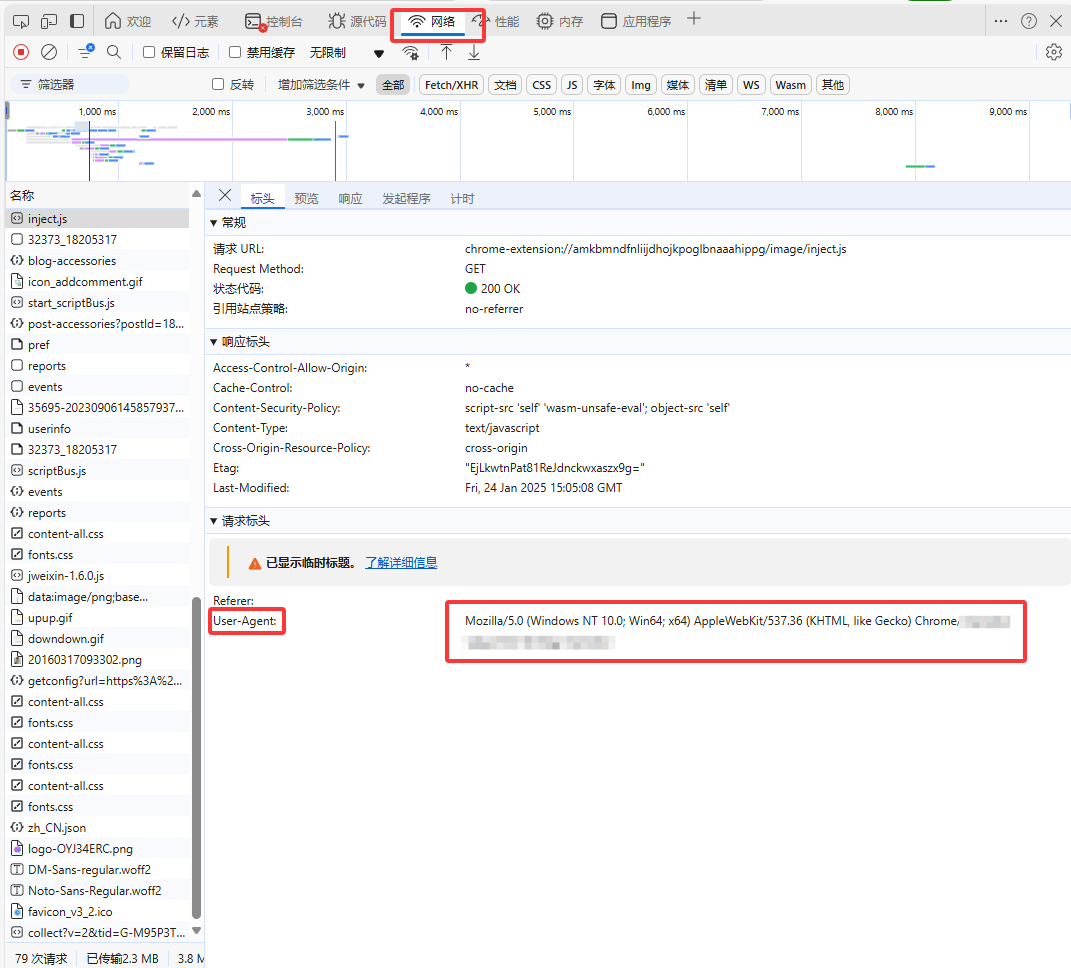Tick the 反转 filter checkbox
The height and width of the screenshot is (968, 1071).
(218, 85)
